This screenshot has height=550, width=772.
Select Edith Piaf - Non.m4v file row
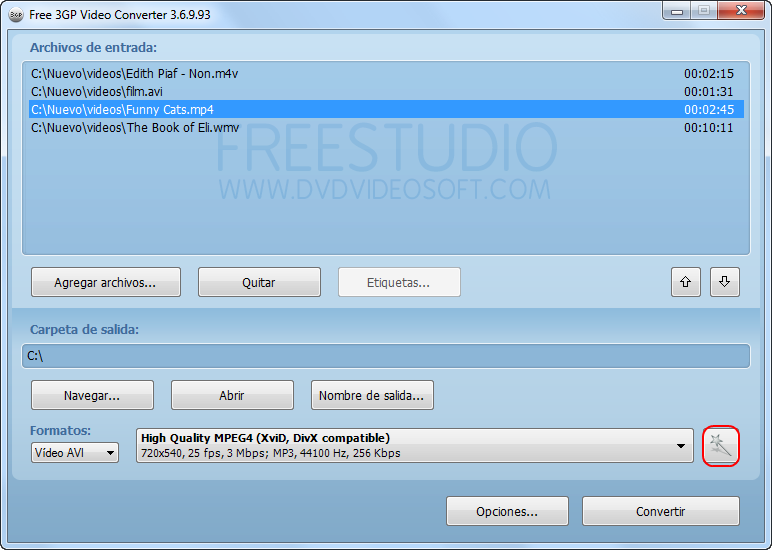click(386, 73)
